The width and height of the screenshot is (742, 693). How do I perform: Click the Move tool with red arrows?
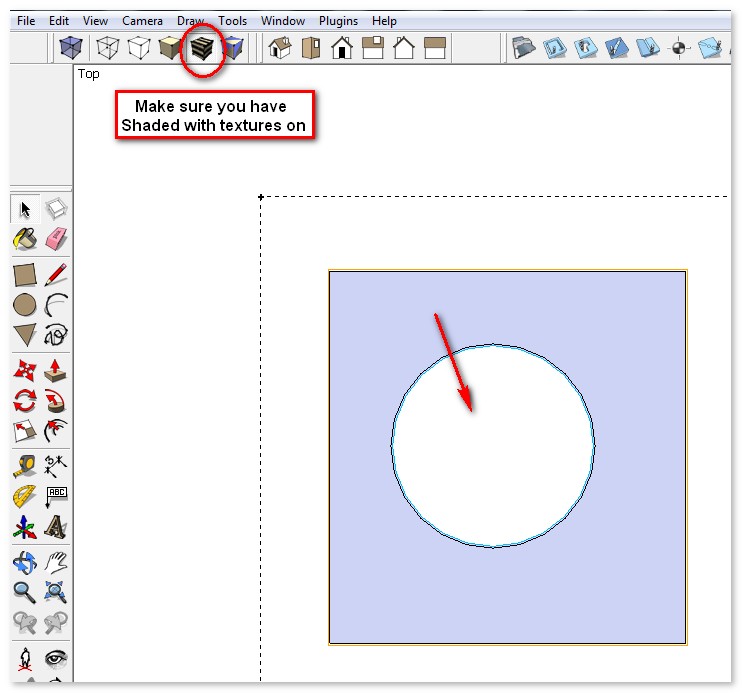(25, 370)
